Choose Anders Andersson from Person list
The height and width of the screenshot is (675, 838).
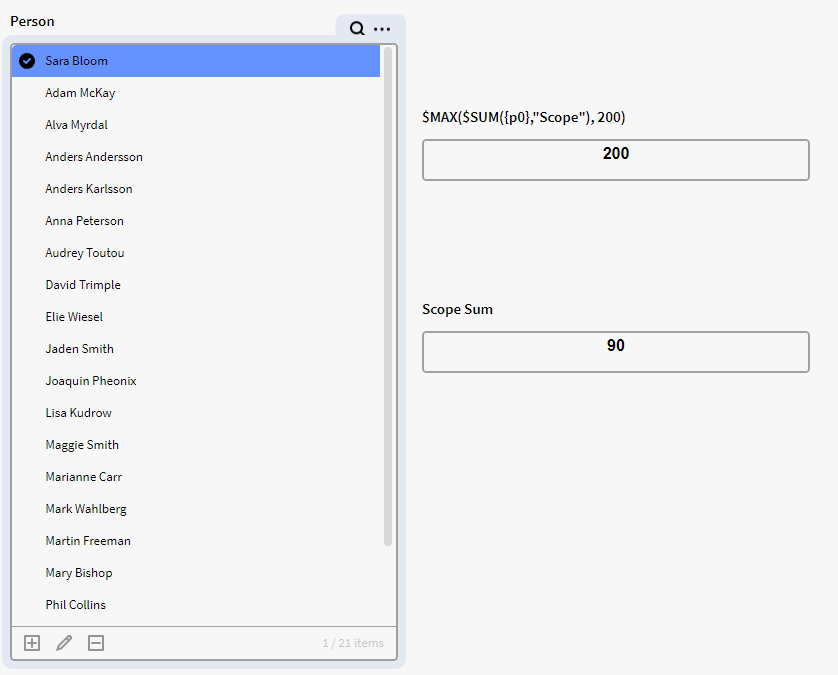click(94, 157)
